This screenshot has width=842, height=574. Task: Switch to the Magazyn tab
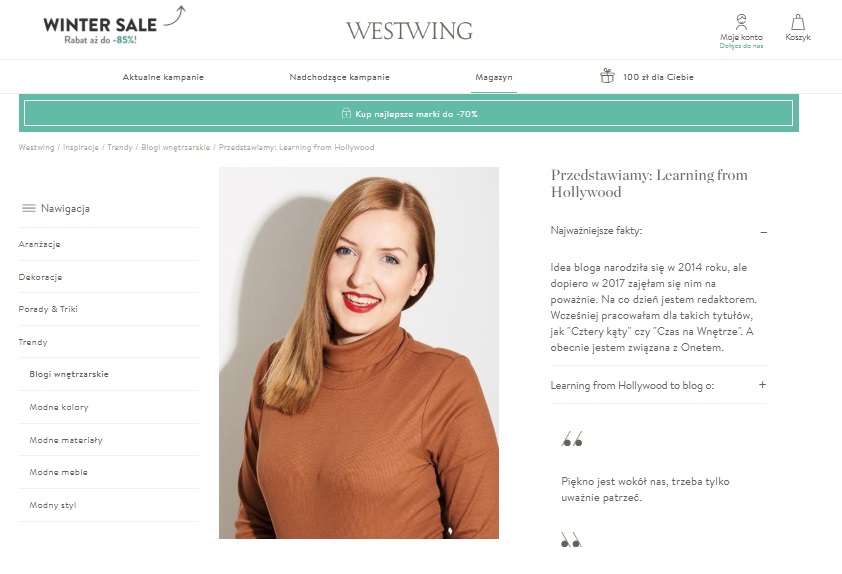pyautogui.click(x=493, y=77)
